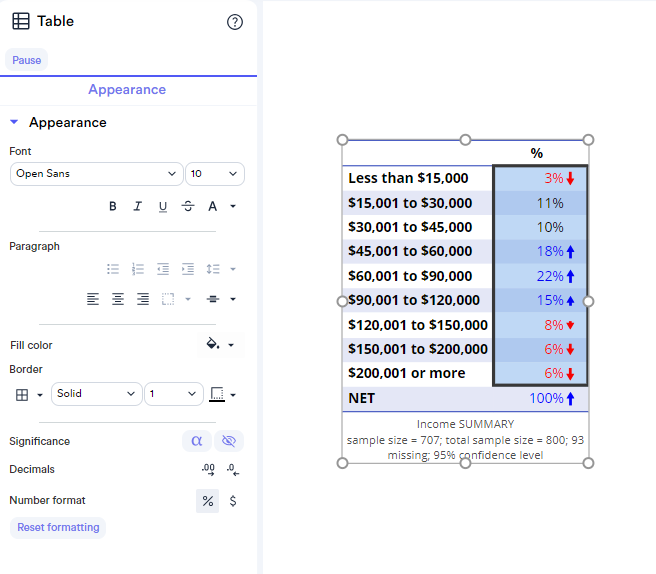Select the % column header

tap(537, 153)
